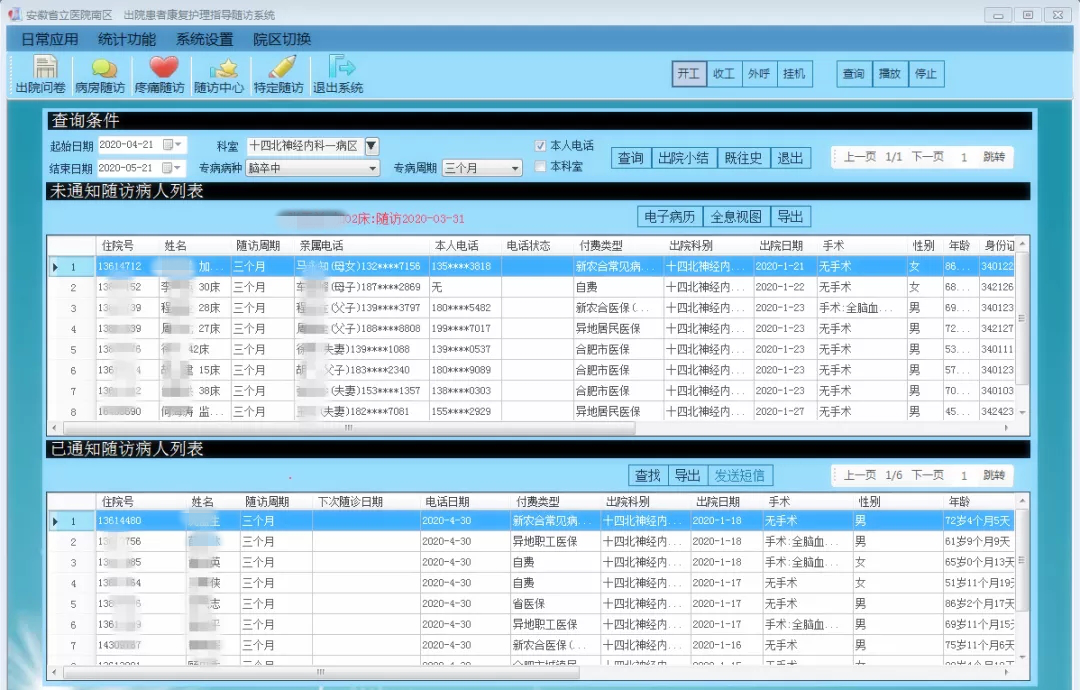Click the app icon in title bar
The image size is (1080, 690).
point(14,14)
